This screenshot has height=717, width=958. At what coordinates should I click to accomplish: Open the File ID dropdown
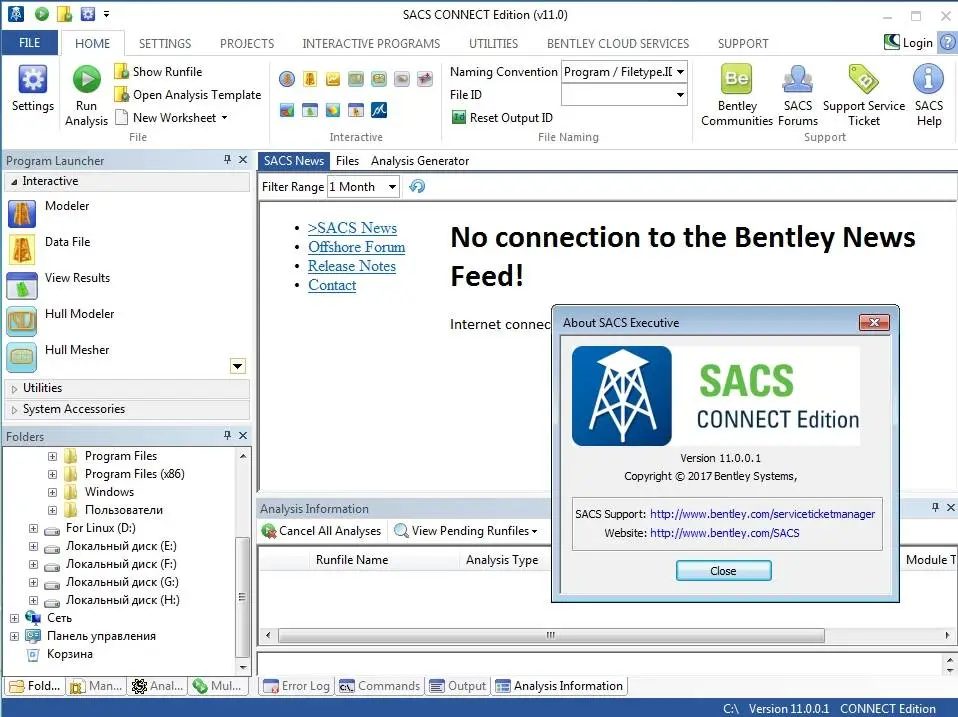tap(680, 95)
